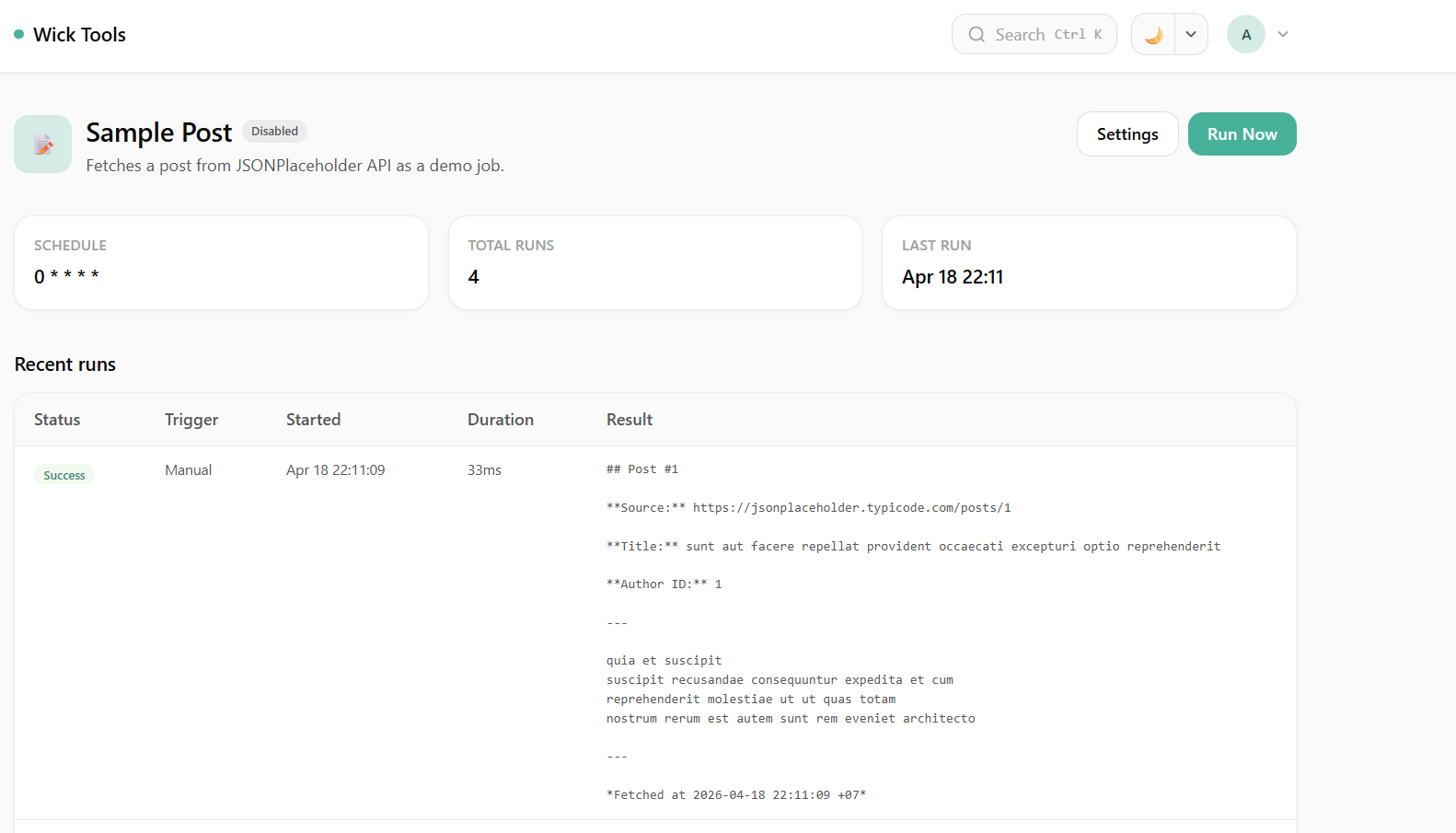Click the magnifier icon in Search

coord(976,35)
